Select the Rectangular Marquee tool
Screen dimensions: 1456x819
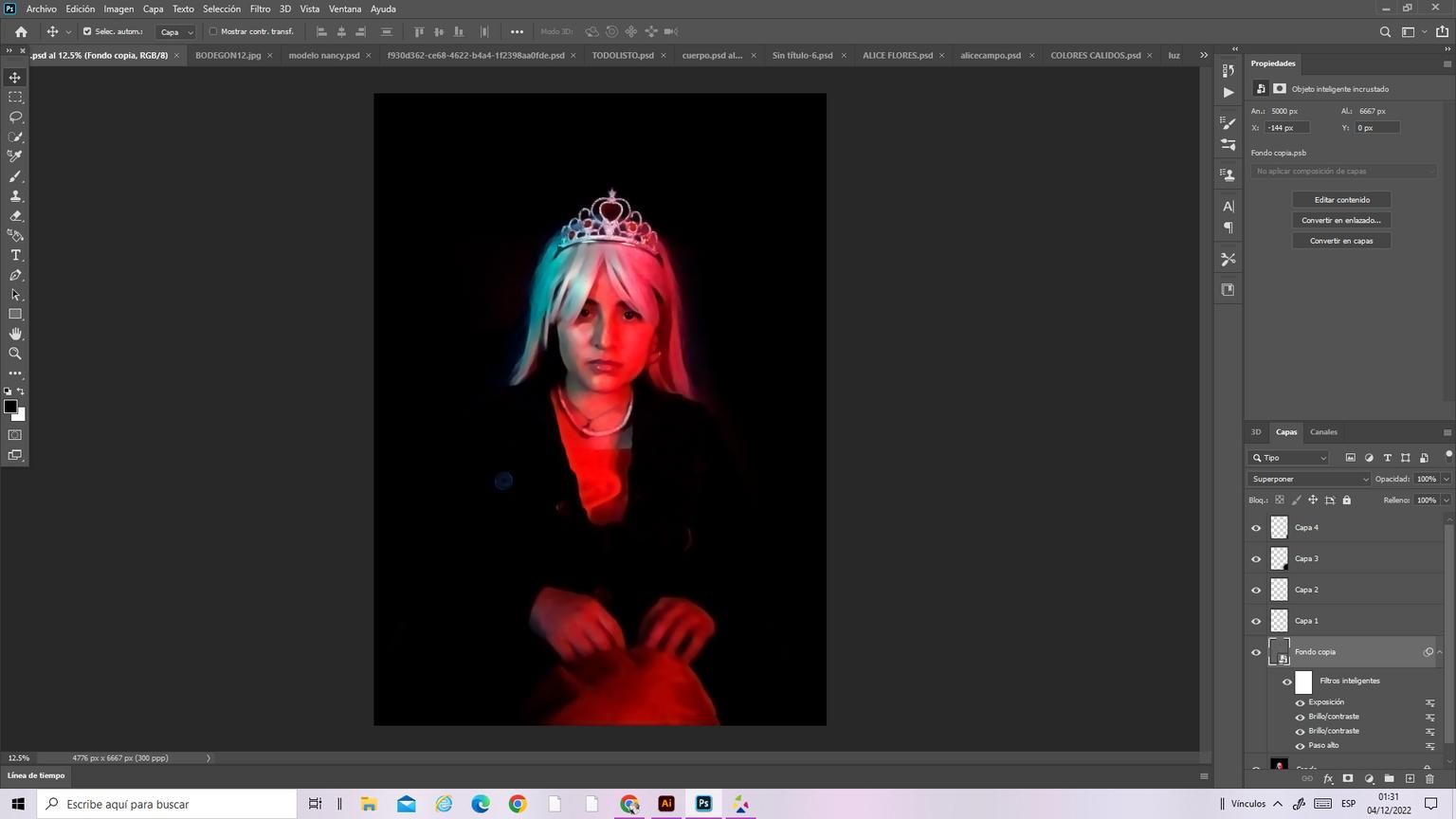pos(15,97)
